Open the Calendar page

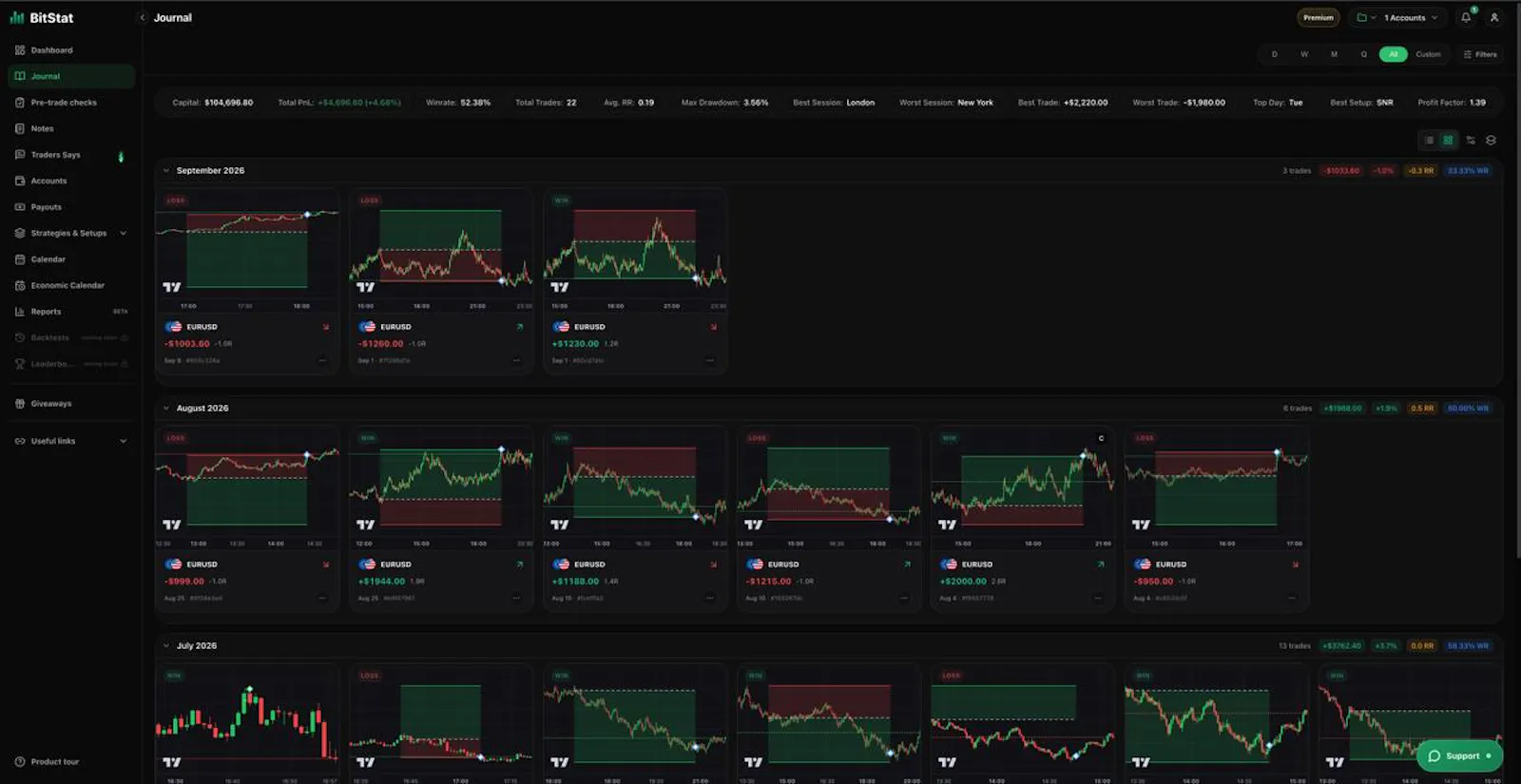48,259
